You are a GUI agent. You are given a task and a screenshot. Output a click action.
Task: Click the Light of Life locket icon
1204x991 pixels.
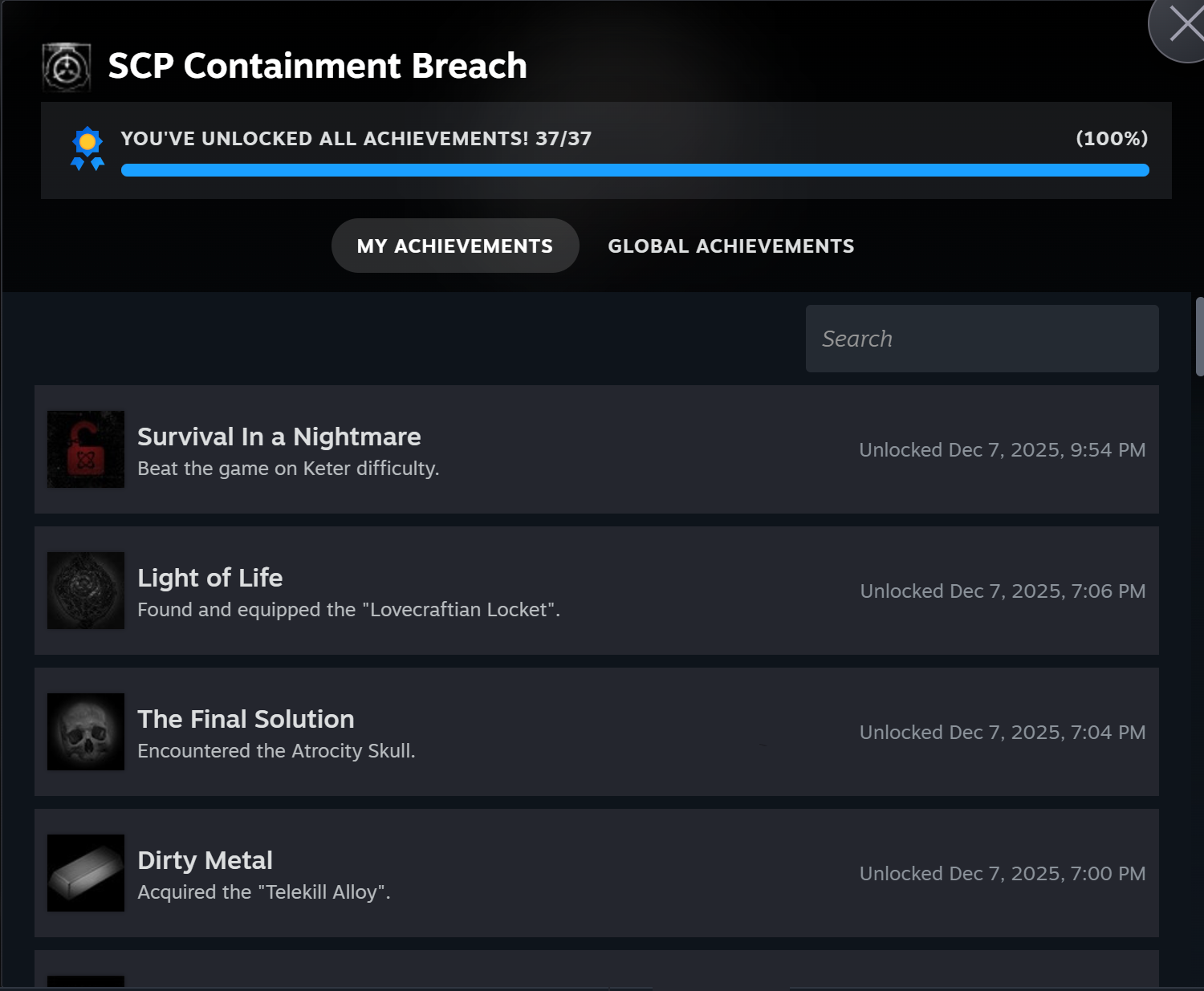point(85,590)
